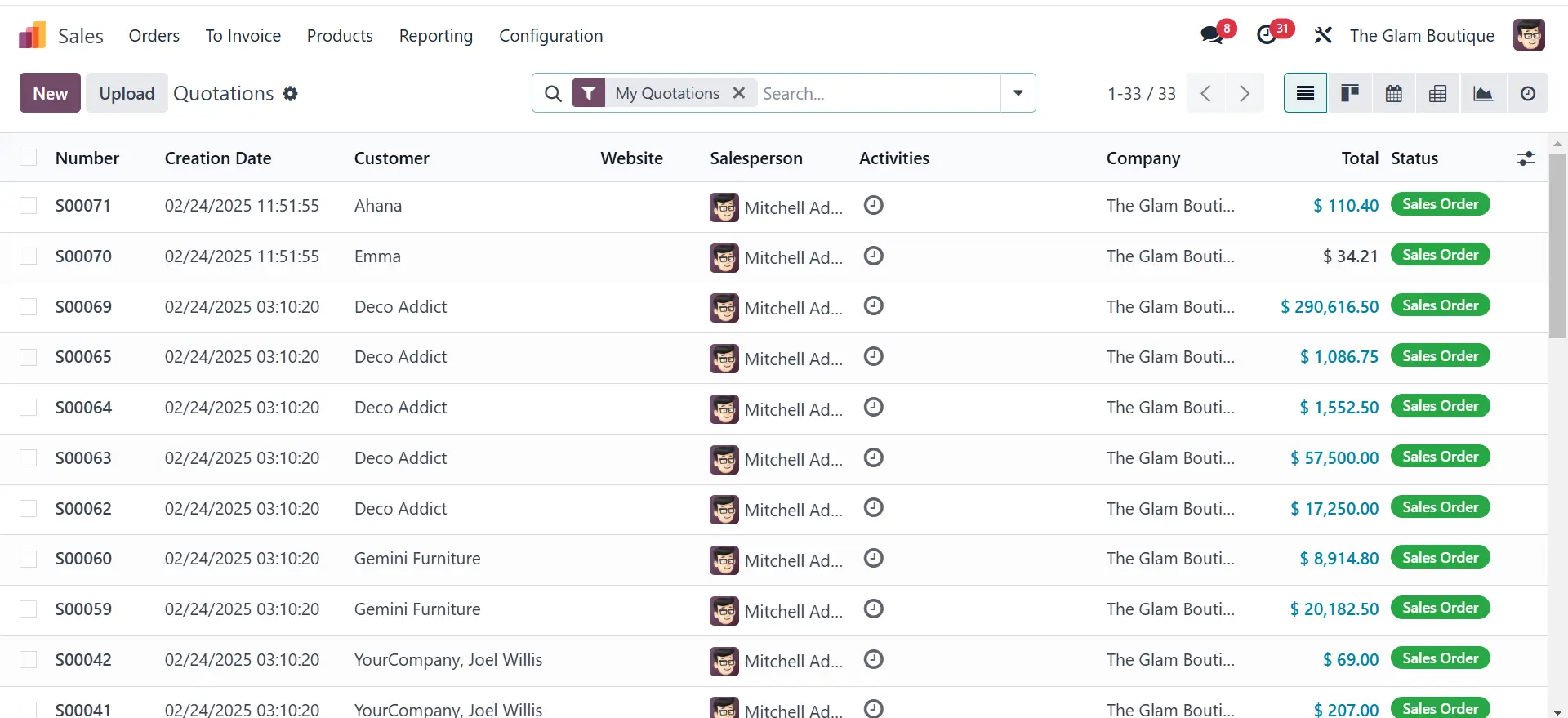The width and height of the screenshot is (1568, 718).
Task: Go to previous page of records
Action: tap(1205, 93)
